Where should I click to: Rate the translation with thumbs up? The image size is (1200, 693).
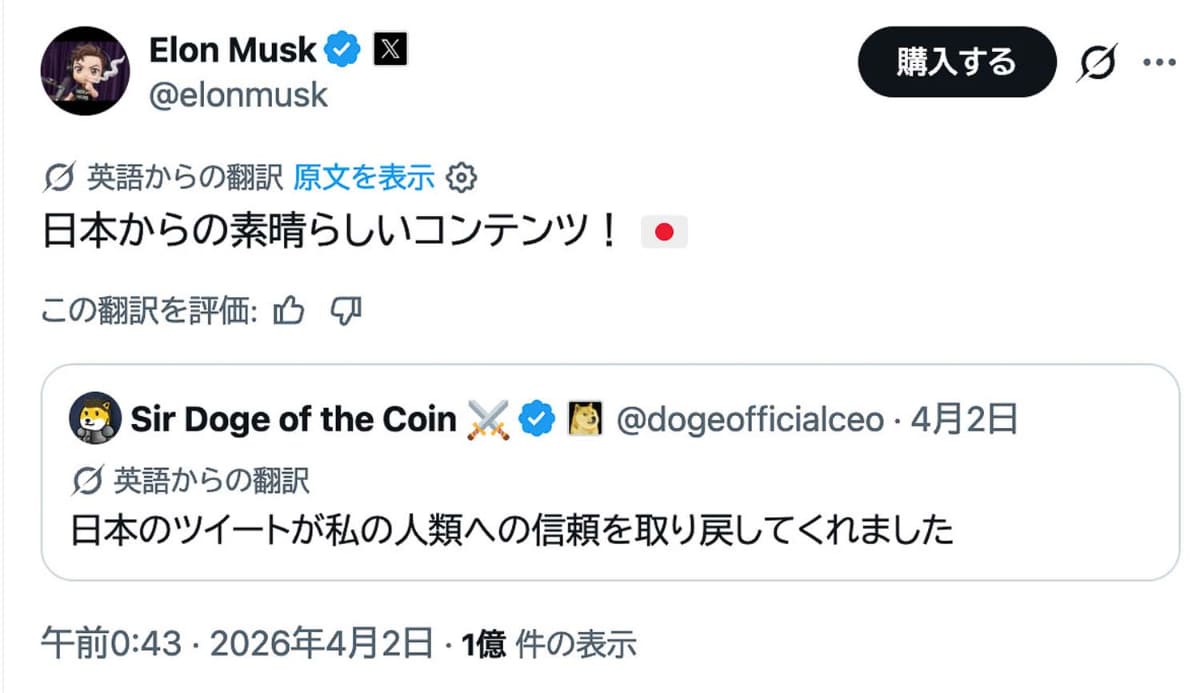(x=289, y=311)
